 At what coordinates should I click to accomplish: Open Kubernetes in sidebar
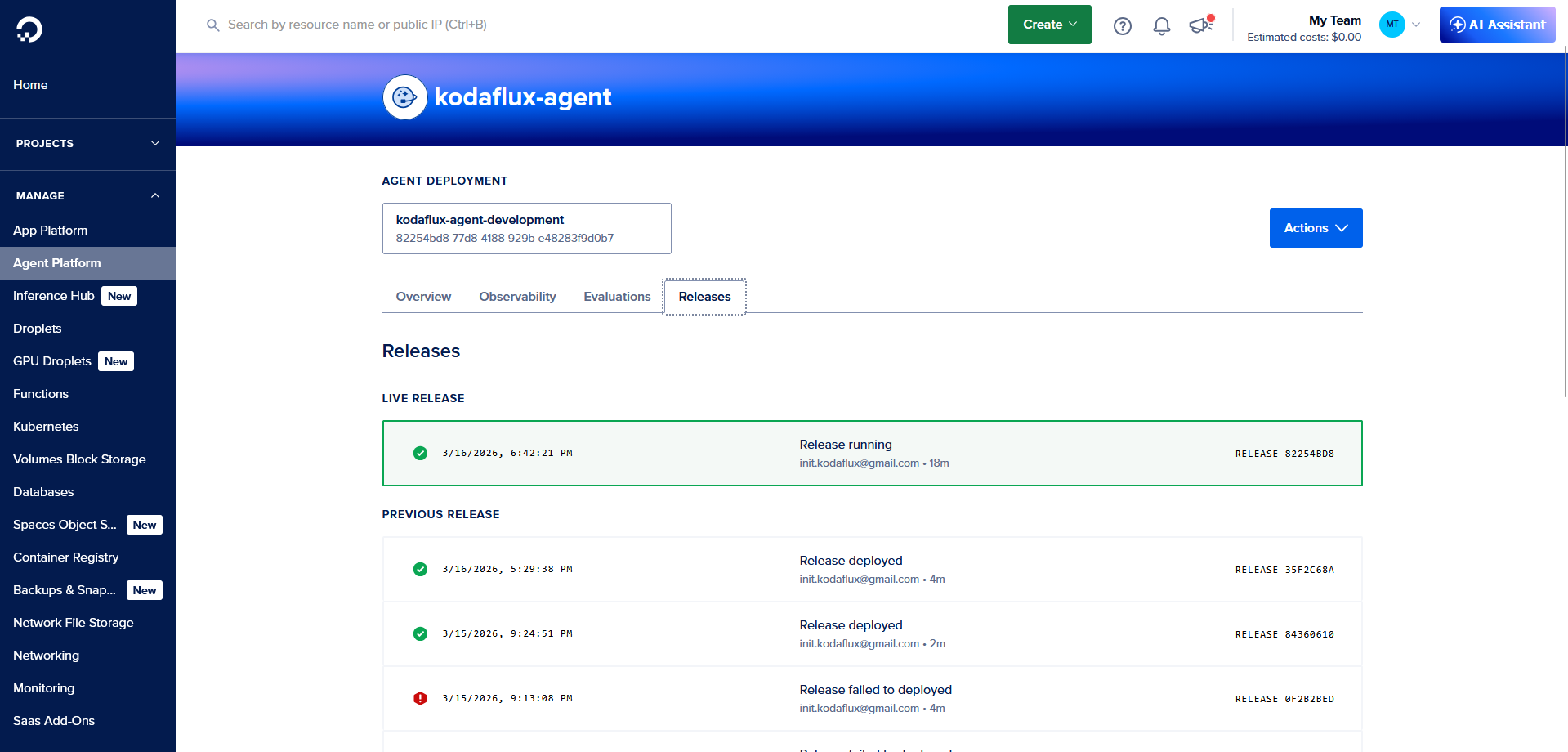click(x=46, y=427)
